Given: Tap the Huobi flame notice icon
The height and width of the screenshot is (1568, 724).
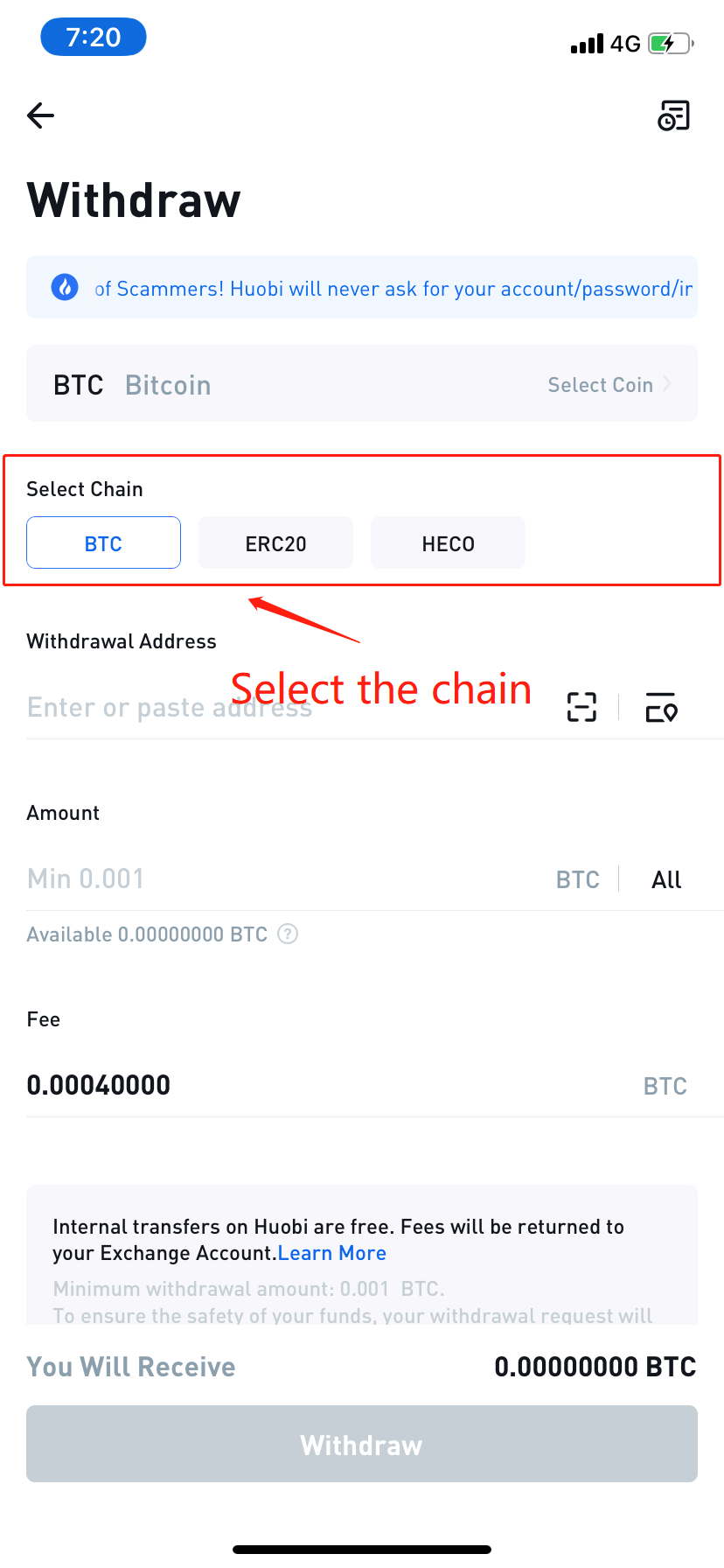Looking at the screenshot, I should click(65, 287).
